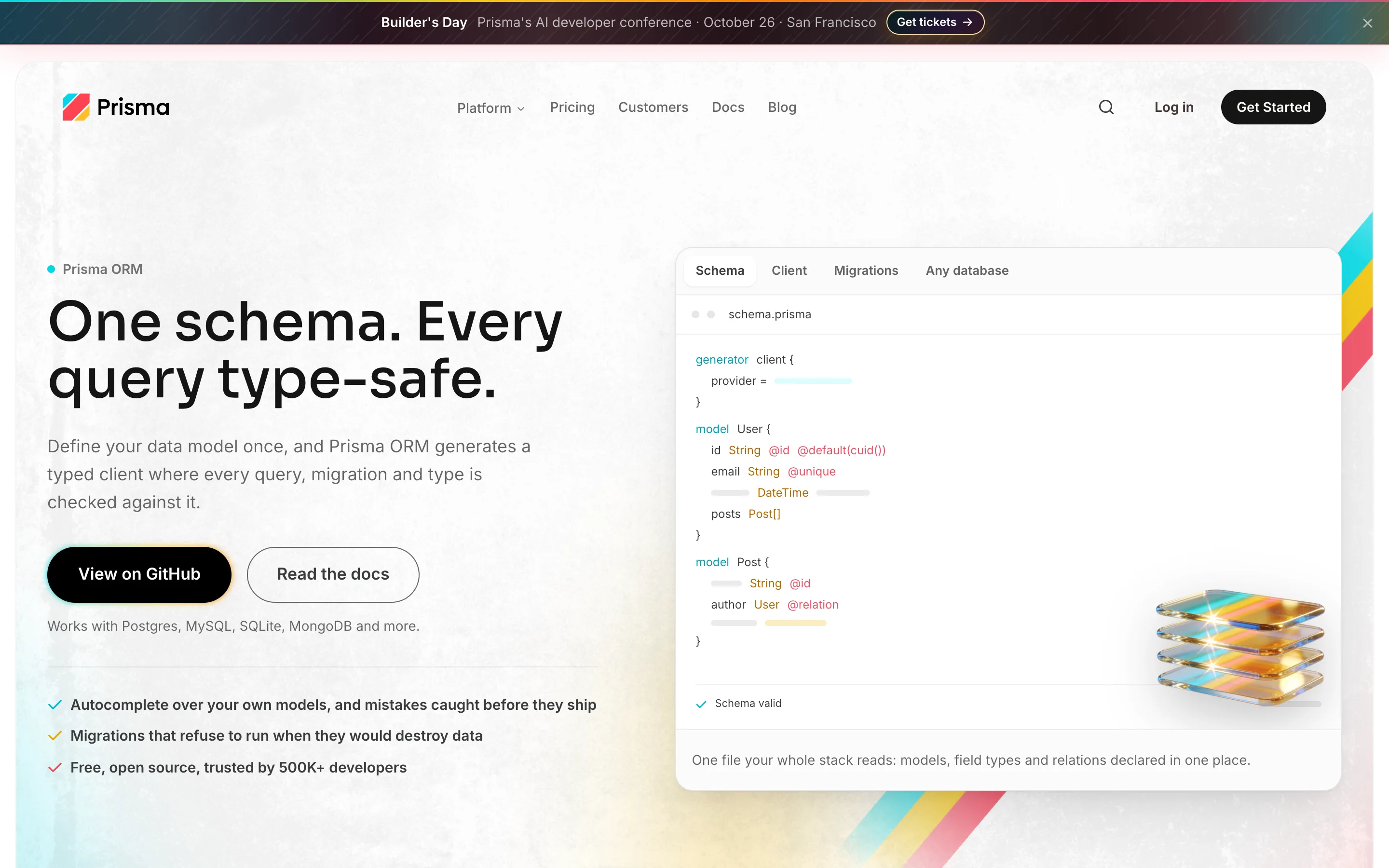This screenshot has height=868, width=1389.
Task: Click the 'model Post {' line
Action: click(x=732, y=562)
